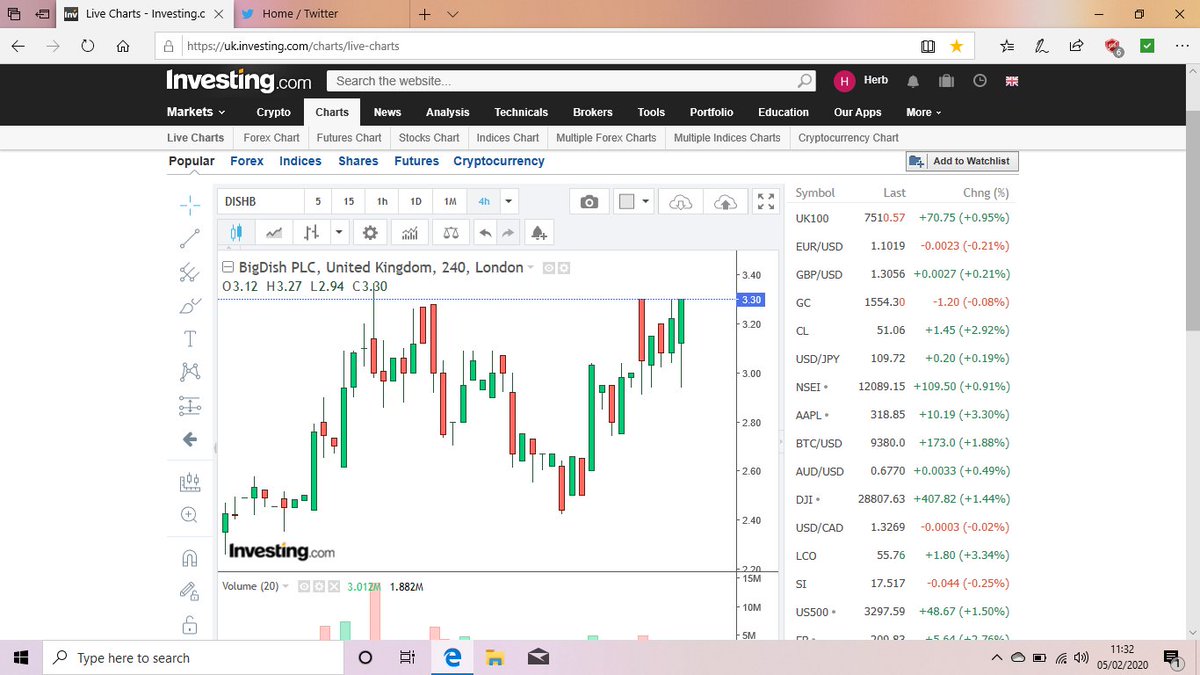Image resolution: width=1200 pixels, height=675 pixels.
Task: Go to Cryptocurrency Chart submenu
Action: click(x=848, y=138)
